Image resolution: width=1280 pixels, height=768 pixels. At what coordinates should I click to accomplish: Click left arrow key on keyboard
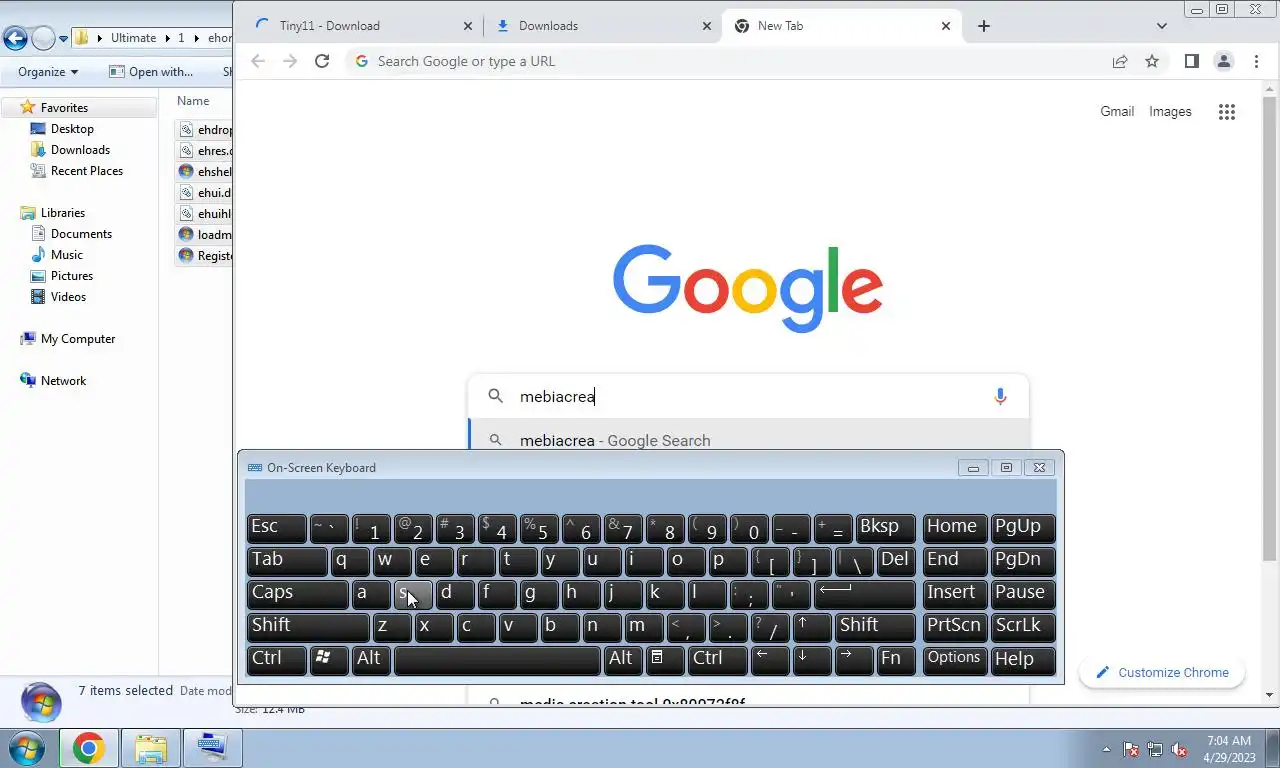[x=770, y=660]
